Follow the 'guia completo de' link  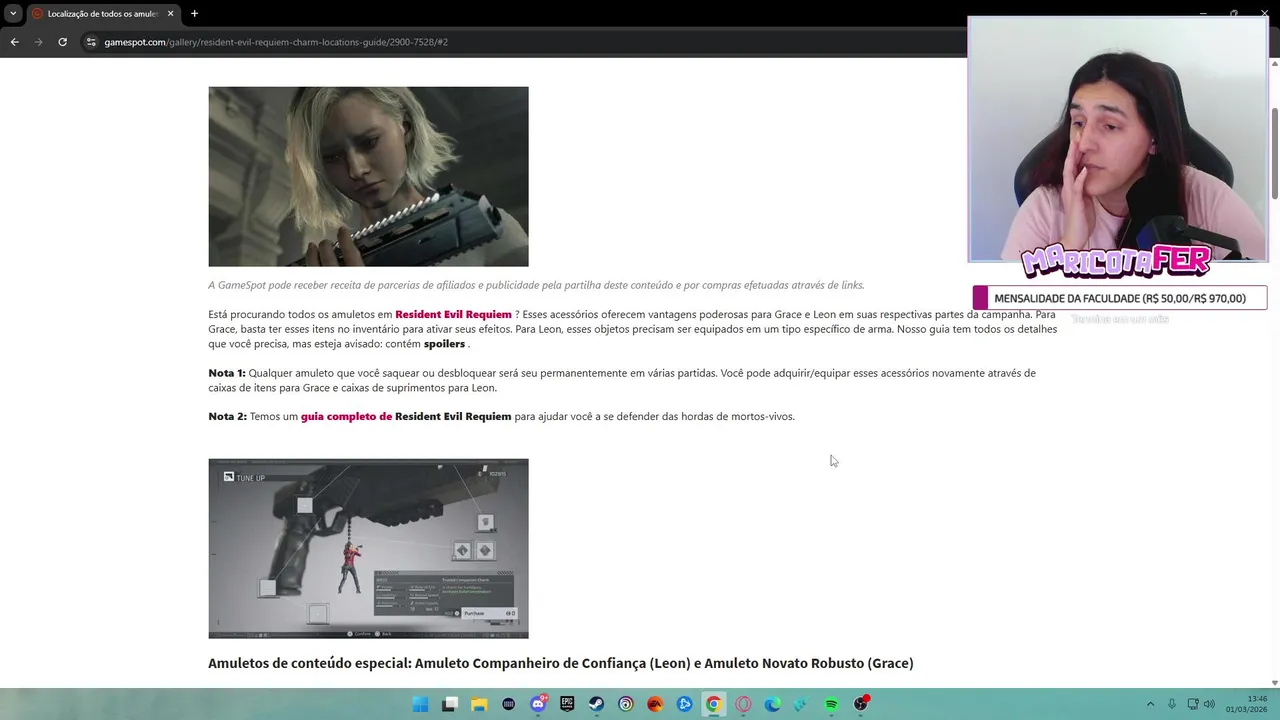[x=346, y=416]
